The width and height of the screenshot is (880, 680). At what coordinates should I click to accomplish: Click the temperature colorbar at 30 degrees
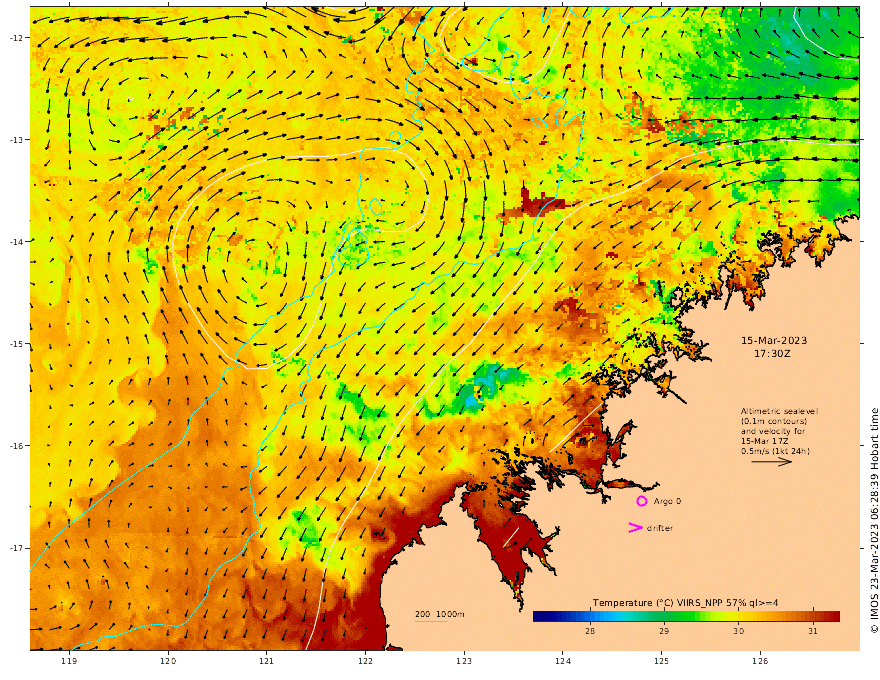(739, 617)
